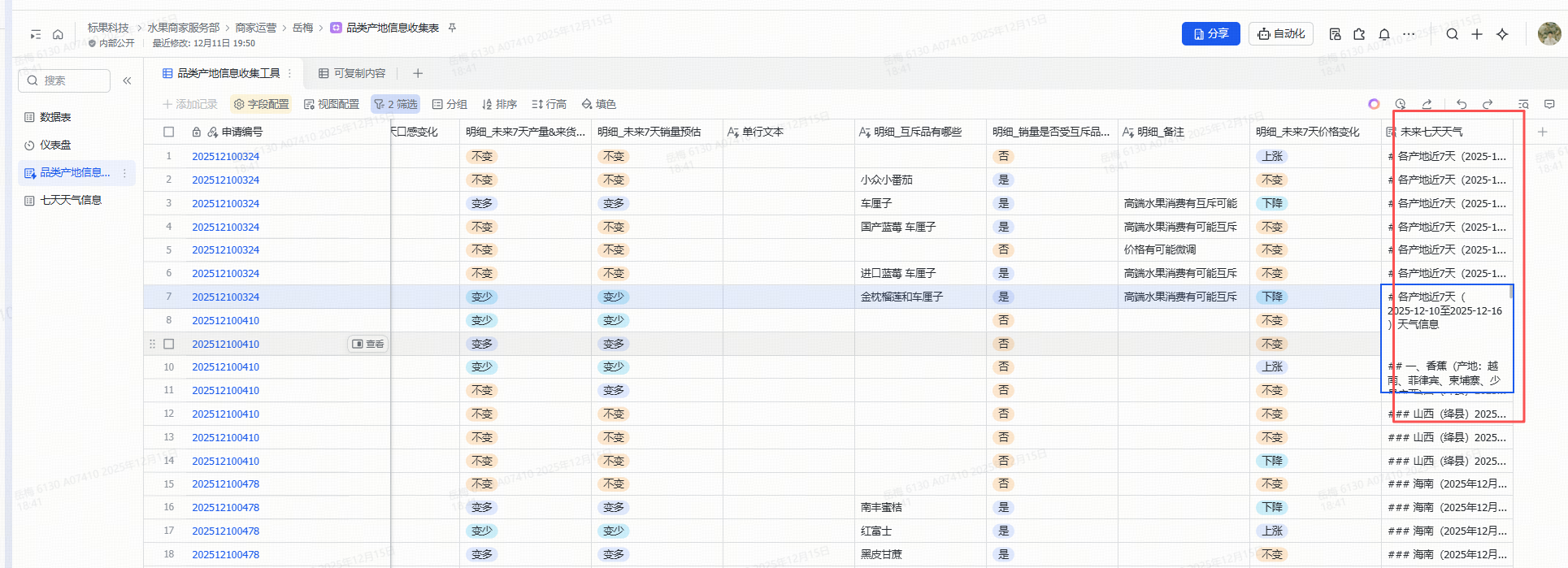1568x568 pixels.
Task: Collapse the left sidebar with double-chevron
Action: tap(127, 80)
